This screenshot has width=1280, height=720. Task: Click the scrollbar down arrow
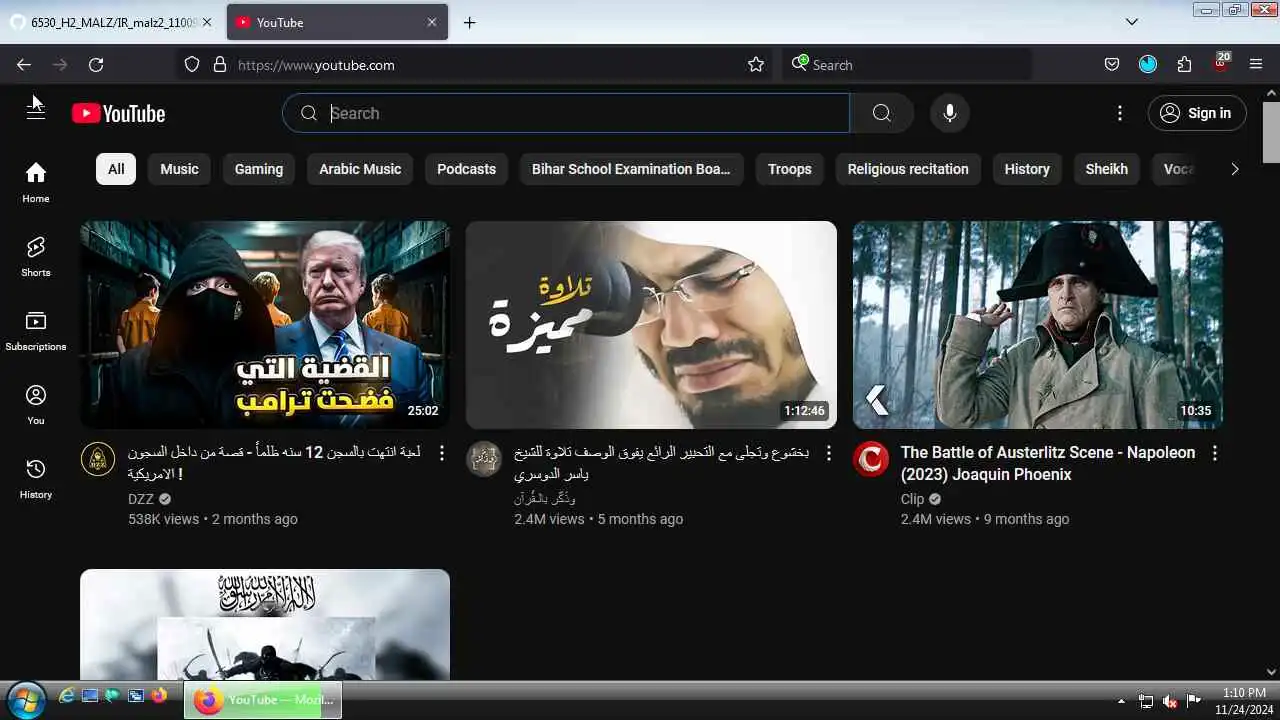[1271, 672]
